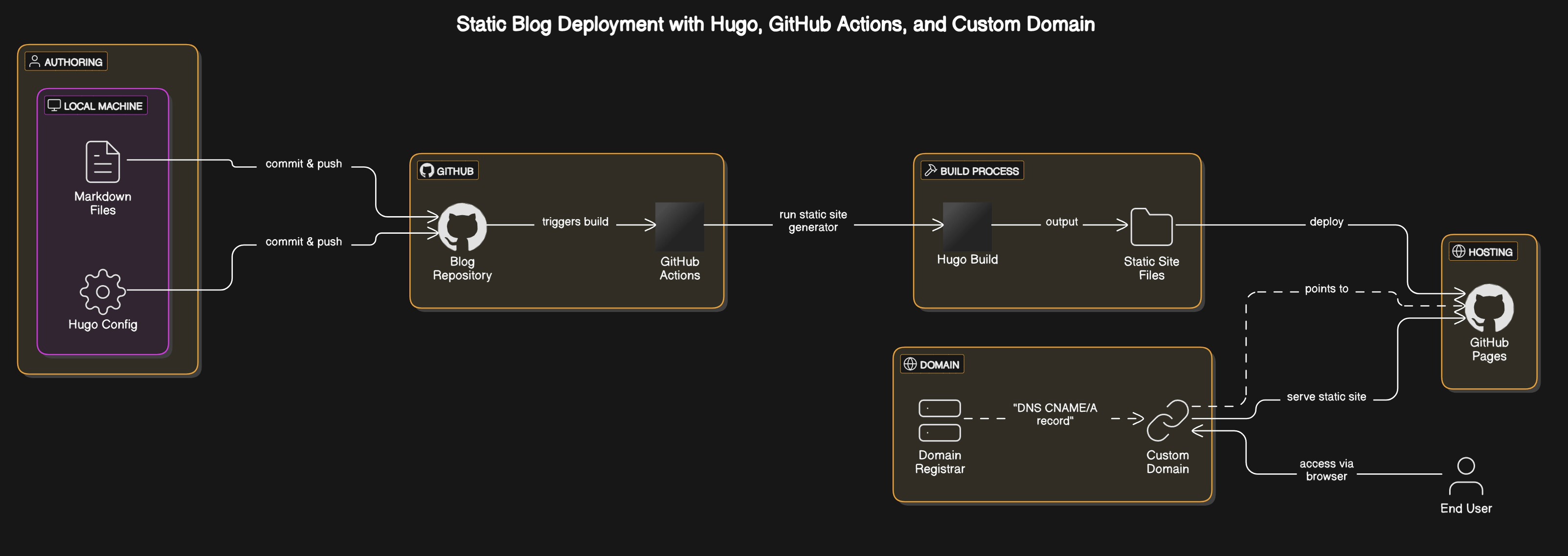
Task: Click the AUTHORING section header
Action: coord(66,61)
